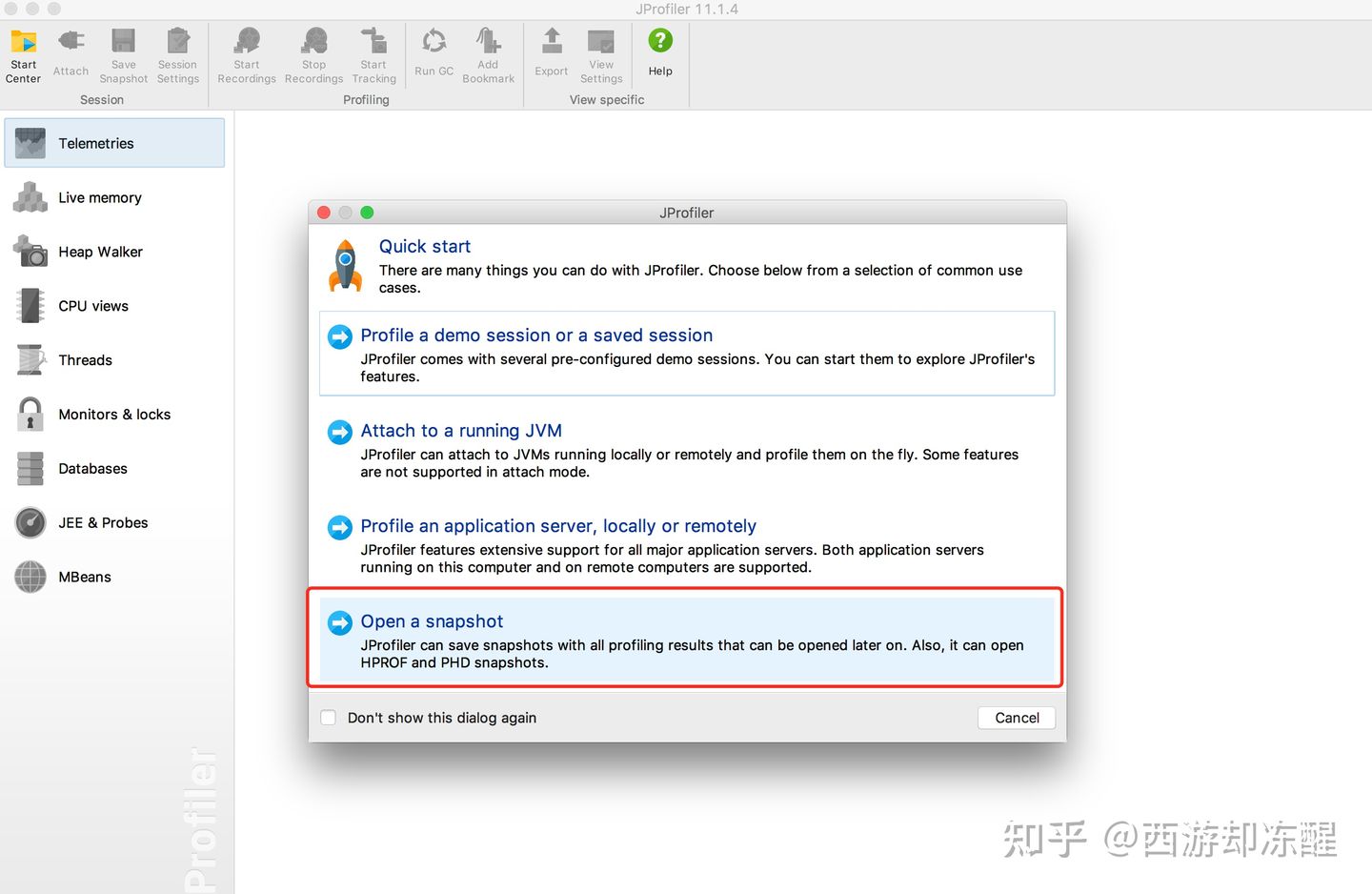Click the green Help question mark icon
Image resolution: width=1372 pixels, height=894 pixels.
(x=660, y=40)
